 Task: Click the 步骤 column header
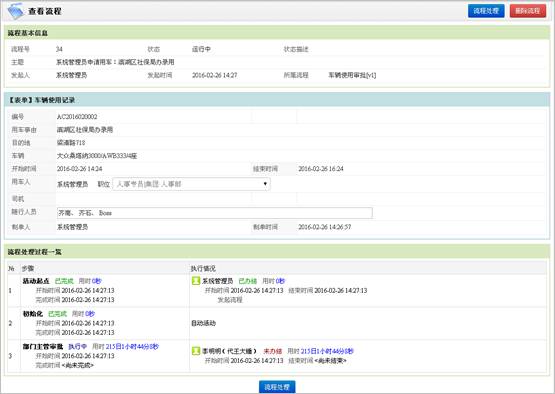28,269
